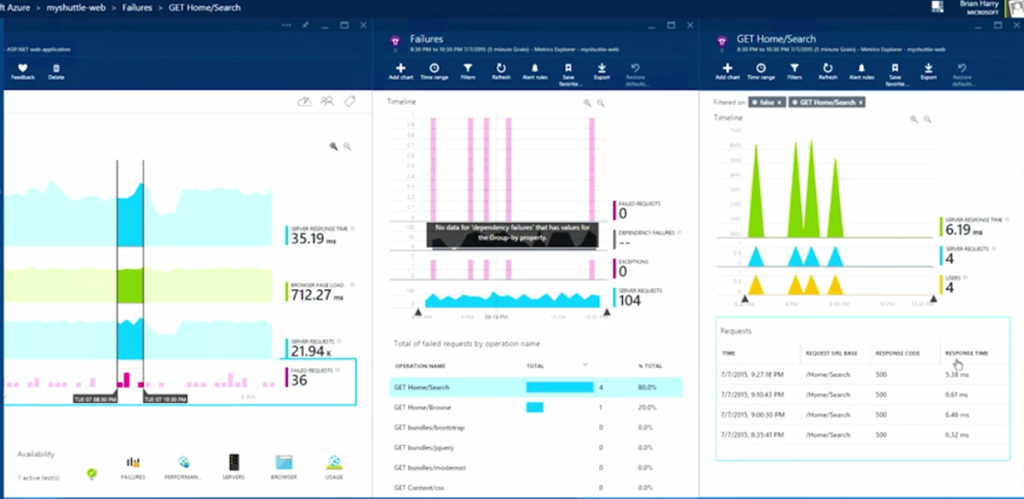Open Filters in GET Home/Search blade
Image resolution: width=1024 pixels, height=499 pixels.
pos(794,68)
